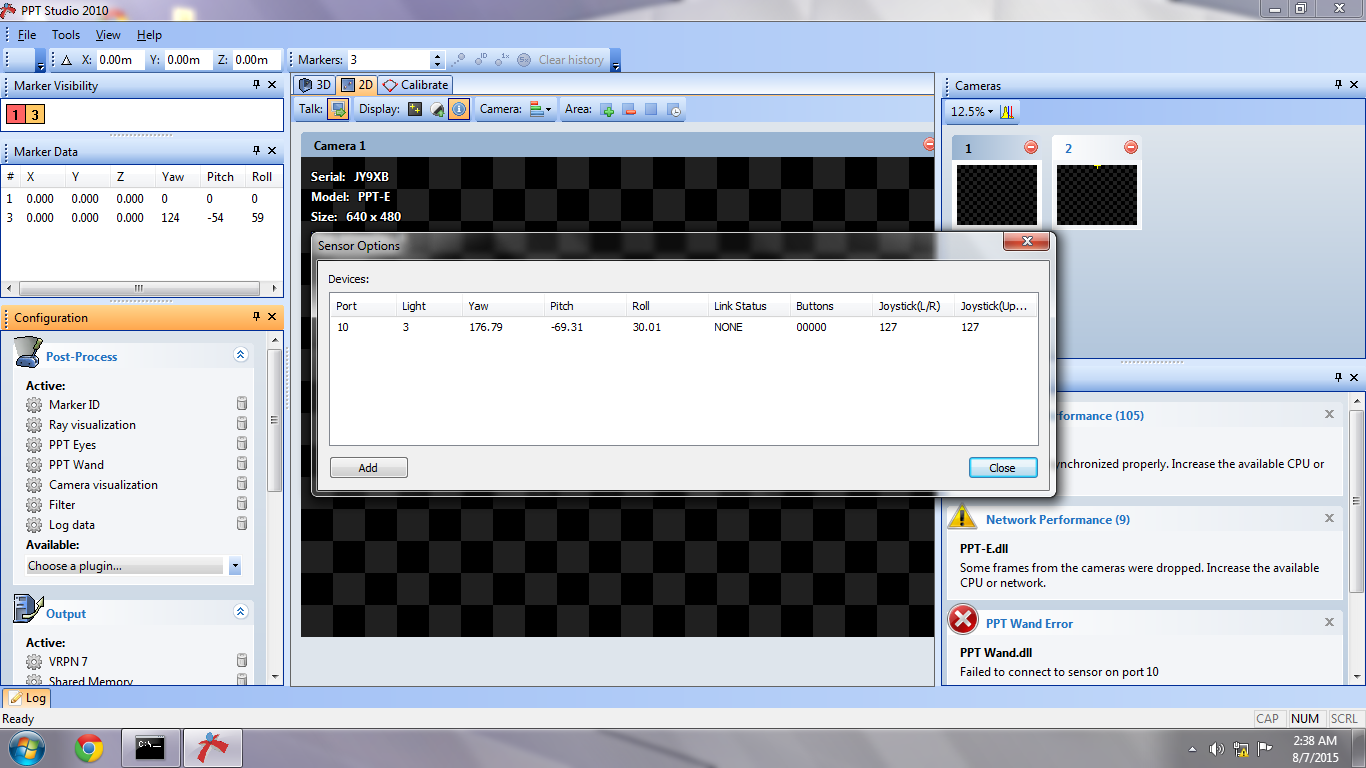This screenshot has height=768, width=1366.
Task: Click the gear icon beside Marker ID
Action: [34, 405]
